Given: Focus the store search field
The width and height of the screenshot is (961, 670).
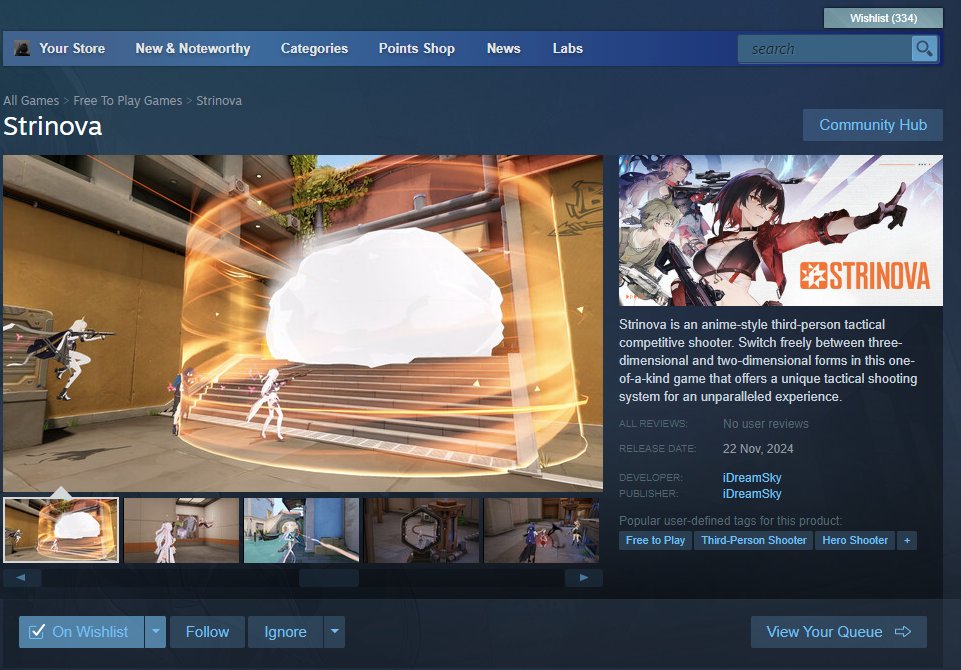Looking at the screenshot, I should tap(824, 48).
